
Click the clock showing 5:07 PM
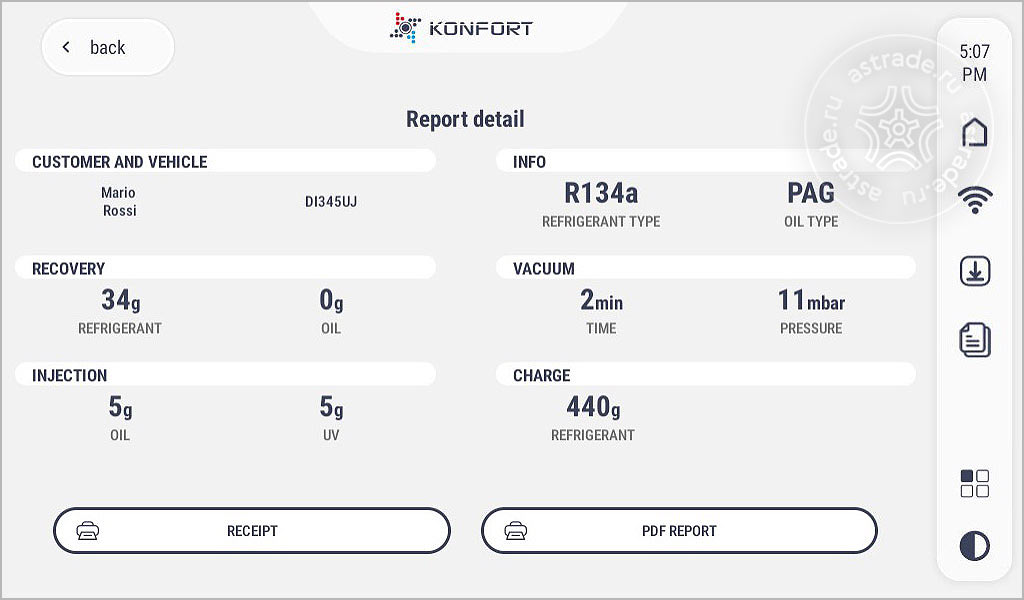coord(974,63)
